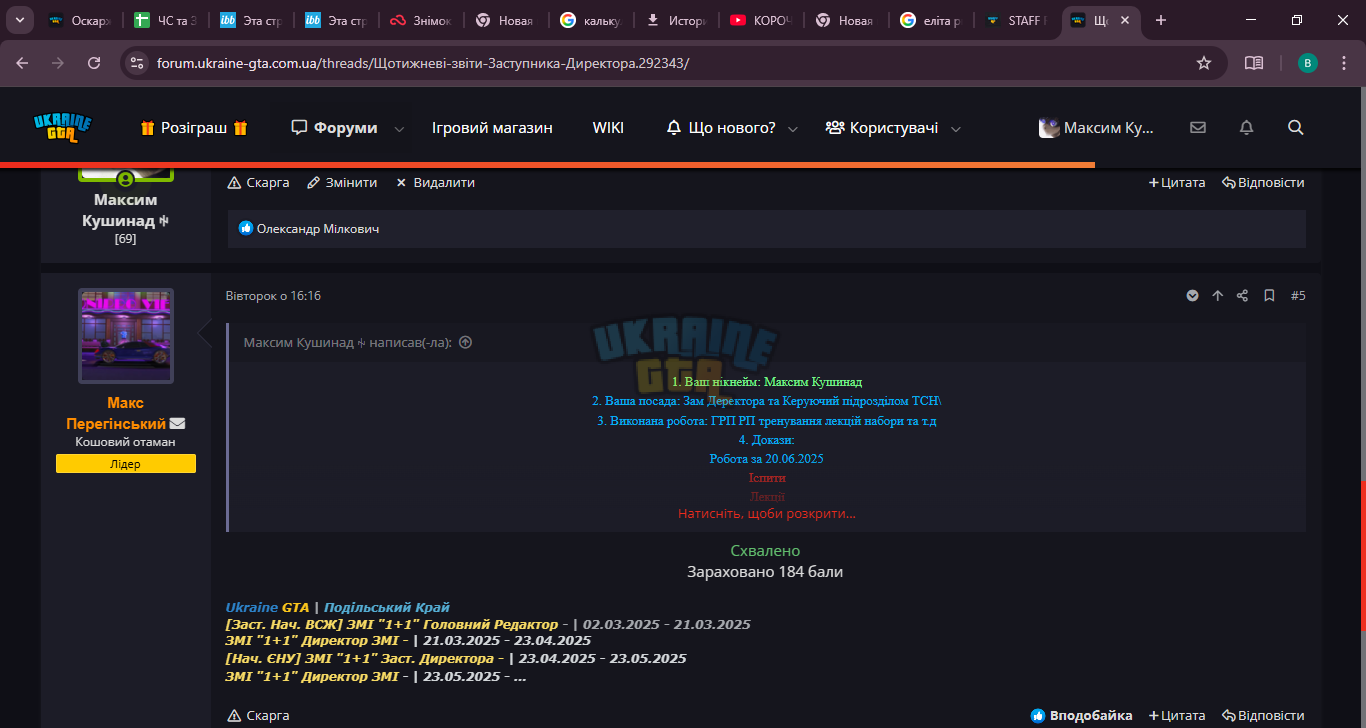The image size is (1366, 728).
Task: Click Подільський Край signature text
Action: point(387,607)
